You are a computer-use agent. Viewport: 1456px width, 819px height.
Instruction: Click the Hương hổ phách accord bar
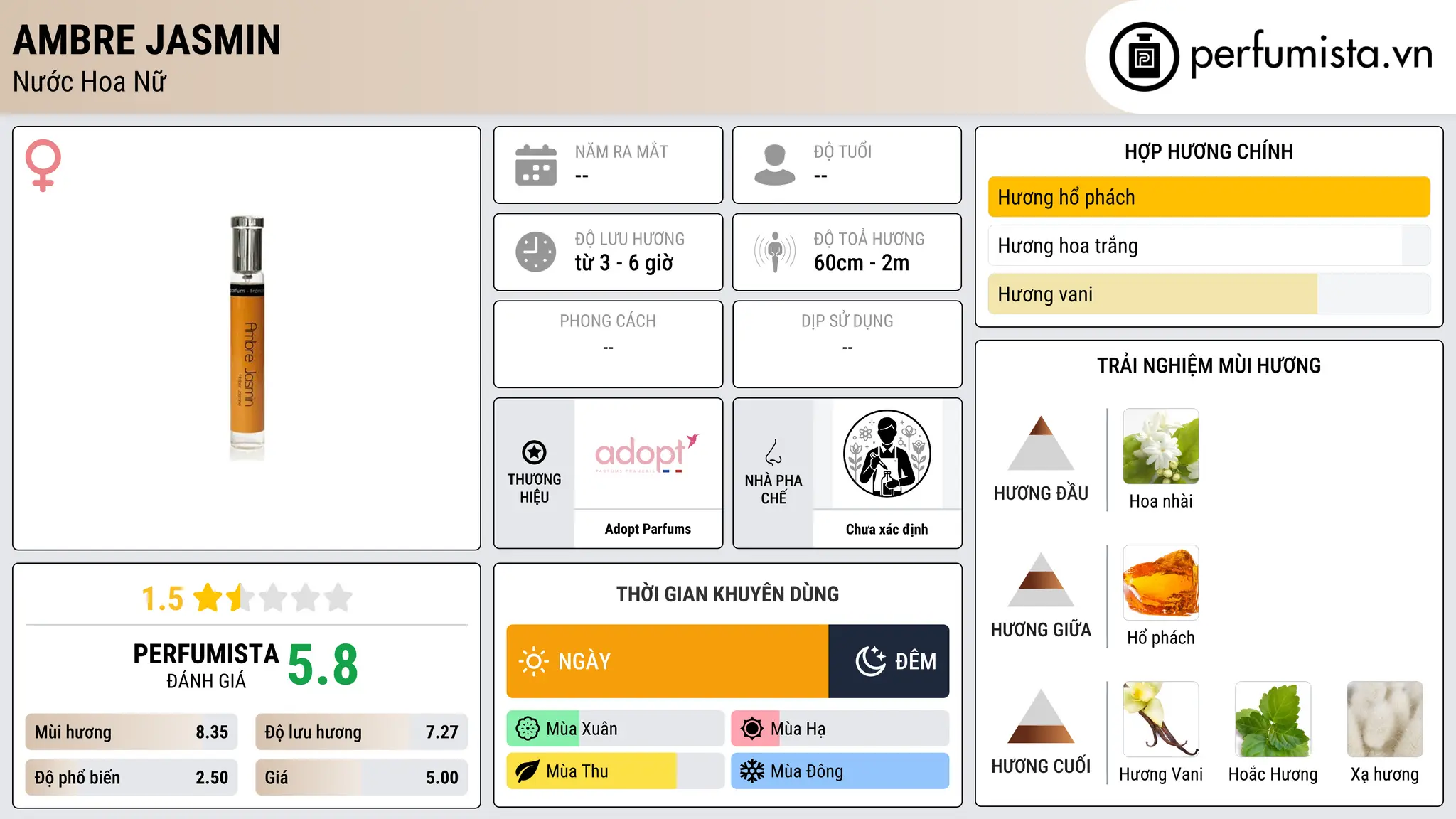1209,197
